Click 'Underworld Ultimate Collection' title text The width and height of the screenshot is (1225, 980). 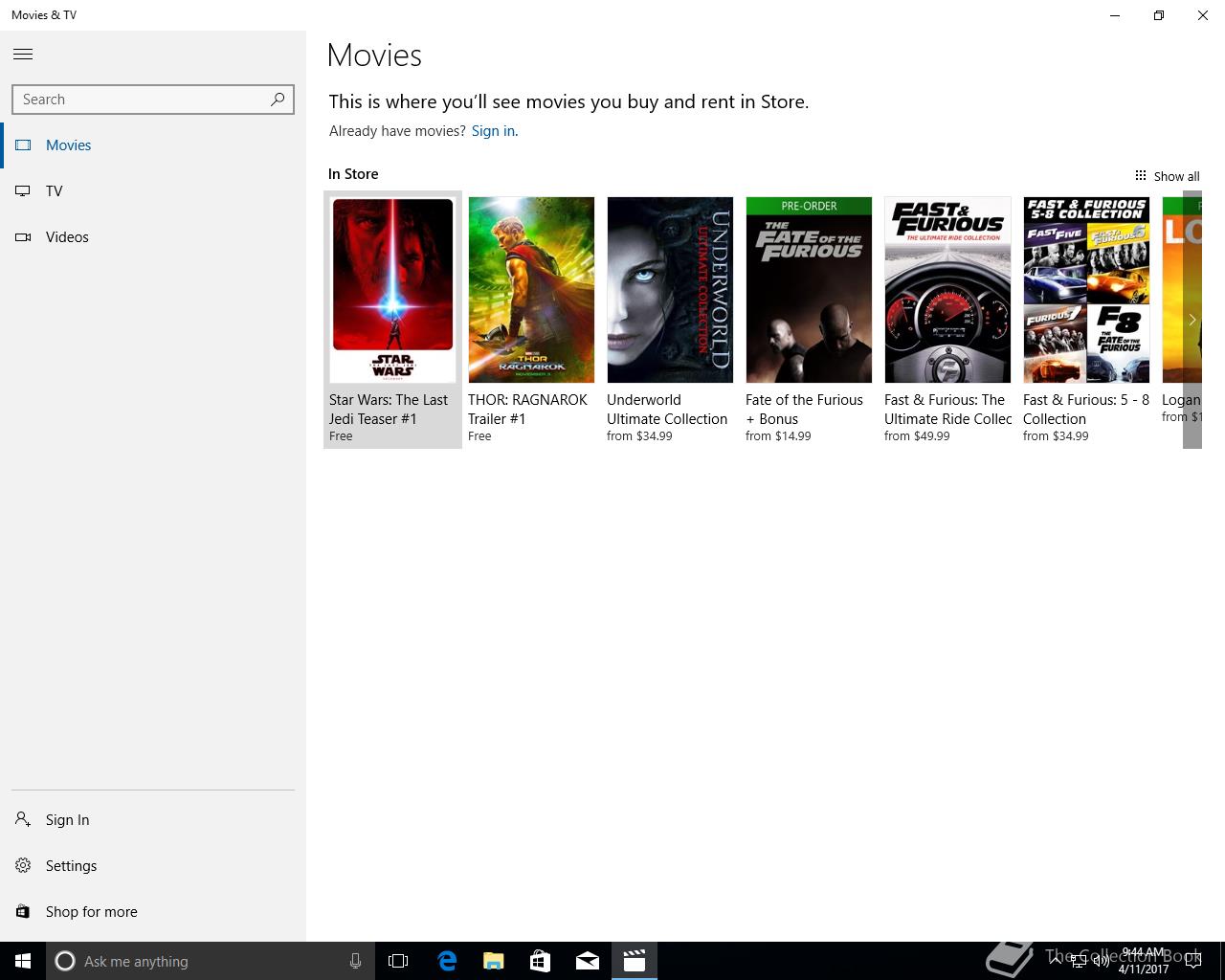point(667,410)
